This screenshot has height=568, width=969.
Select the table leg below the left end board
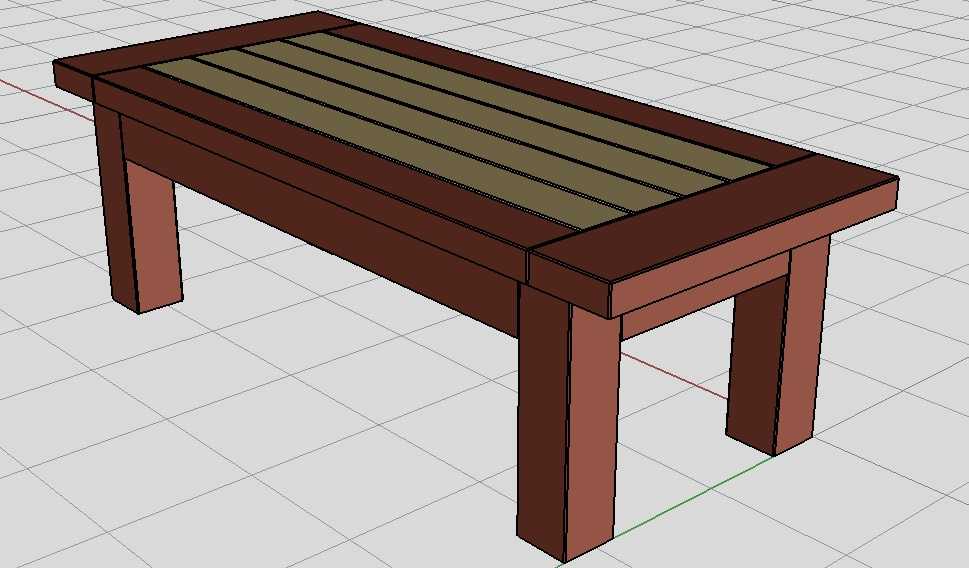tap(139, 210)
